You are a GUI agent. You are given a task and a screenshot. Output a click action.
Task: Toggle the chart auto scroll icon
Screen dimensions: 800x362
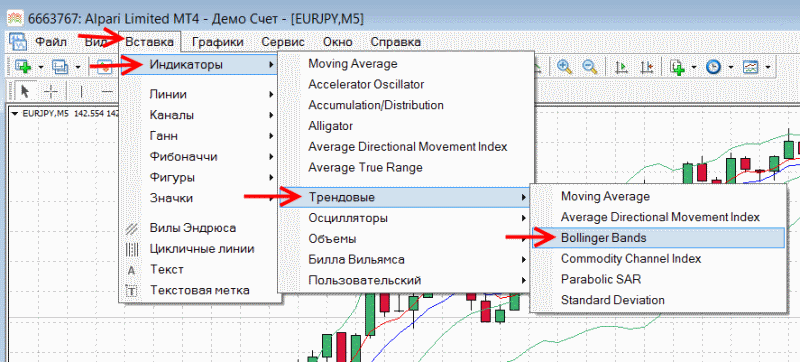coord(621,67)
